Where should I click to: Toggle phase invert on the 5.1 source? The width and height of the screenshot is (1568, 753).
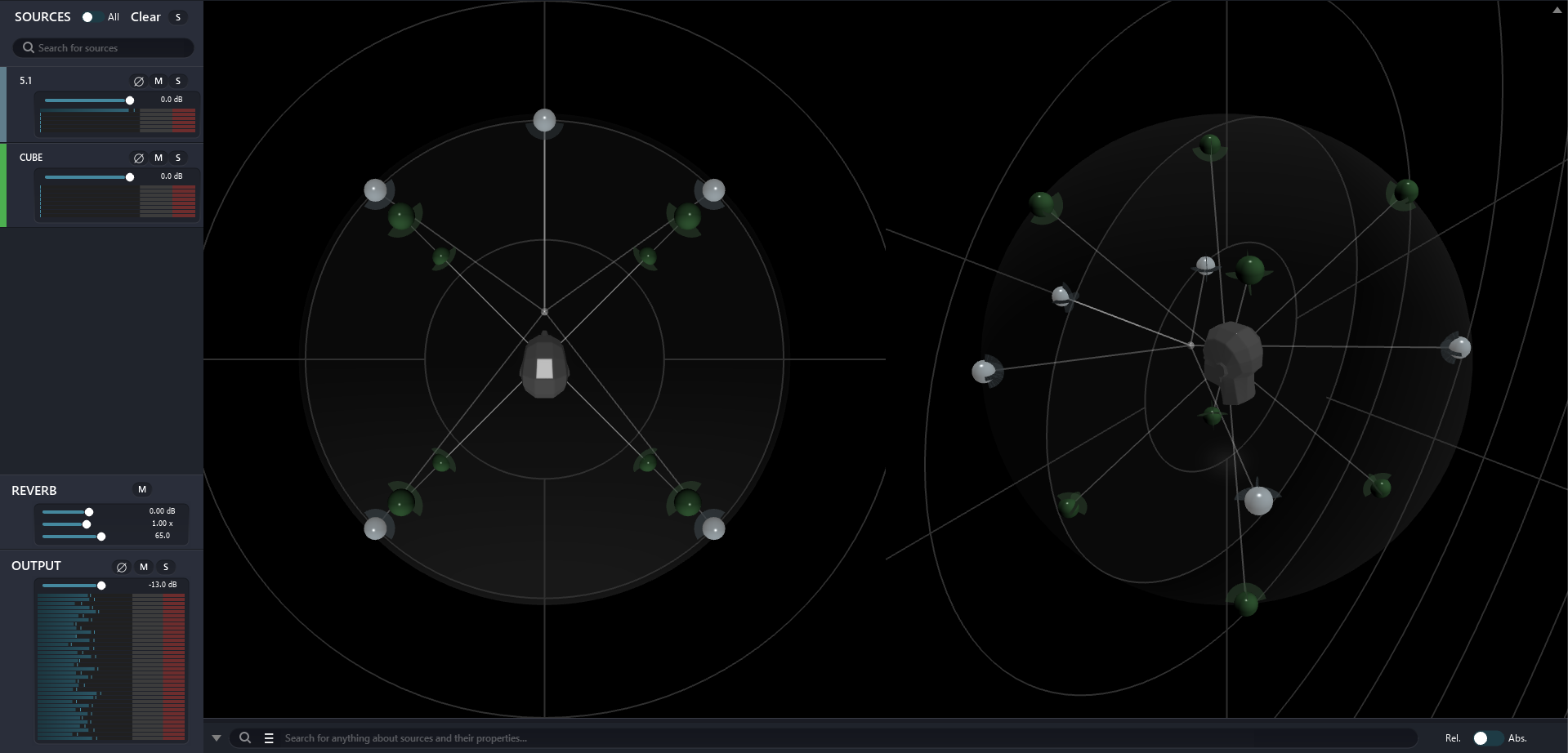pos(139,82)
